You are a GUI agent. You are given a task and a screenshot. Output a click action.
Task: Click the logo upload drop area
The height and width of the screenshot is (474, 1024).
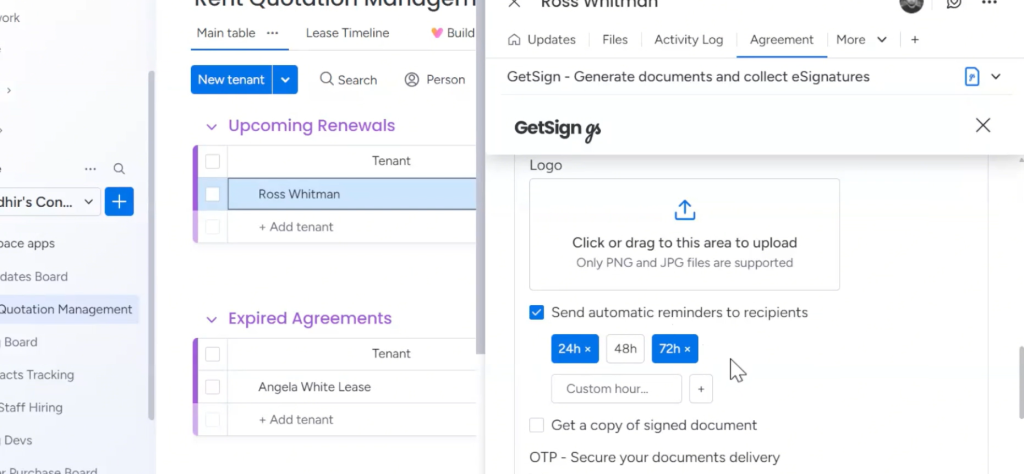pos(684,234)
